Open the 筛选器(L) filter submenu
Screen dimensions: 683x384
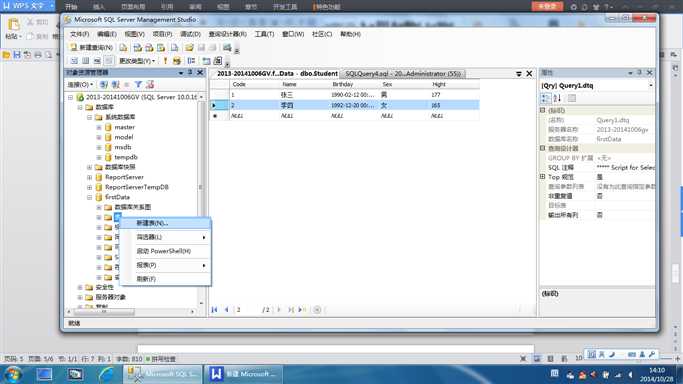(166, 237)
